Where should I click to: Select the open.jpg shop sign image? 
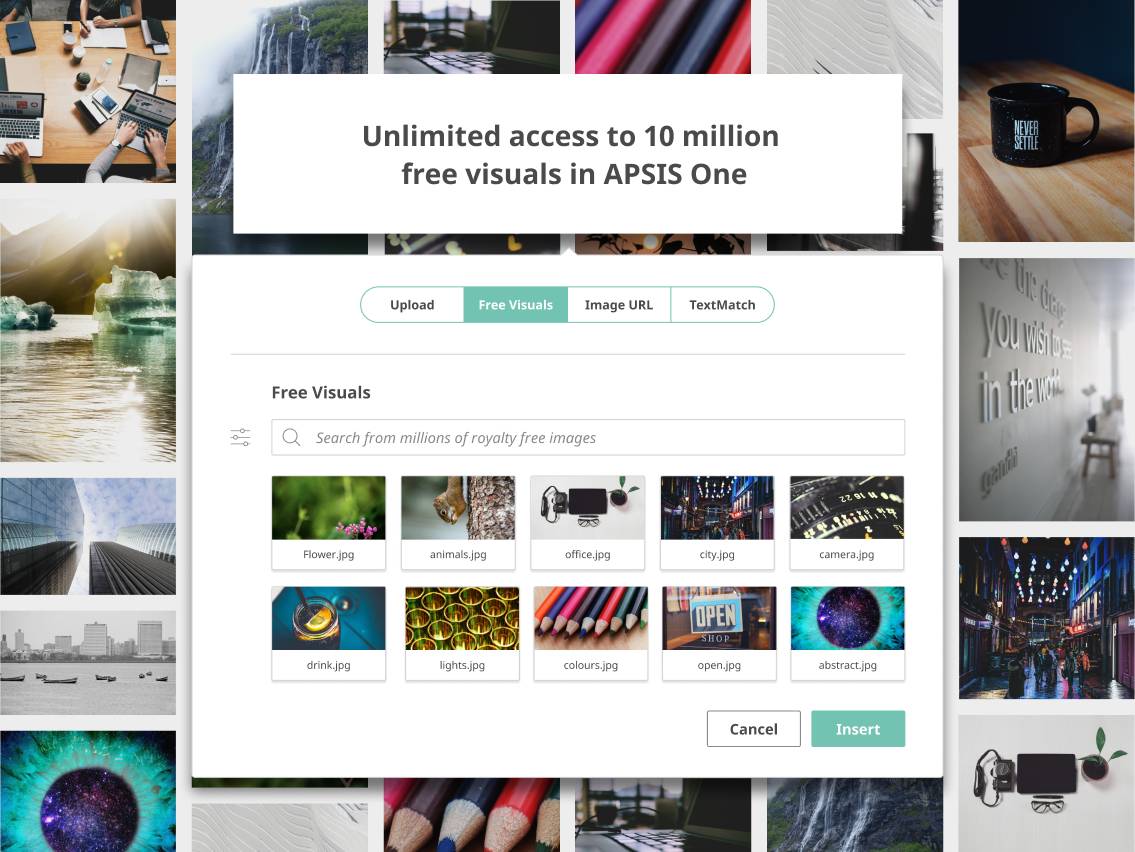[x=719, y=633]
